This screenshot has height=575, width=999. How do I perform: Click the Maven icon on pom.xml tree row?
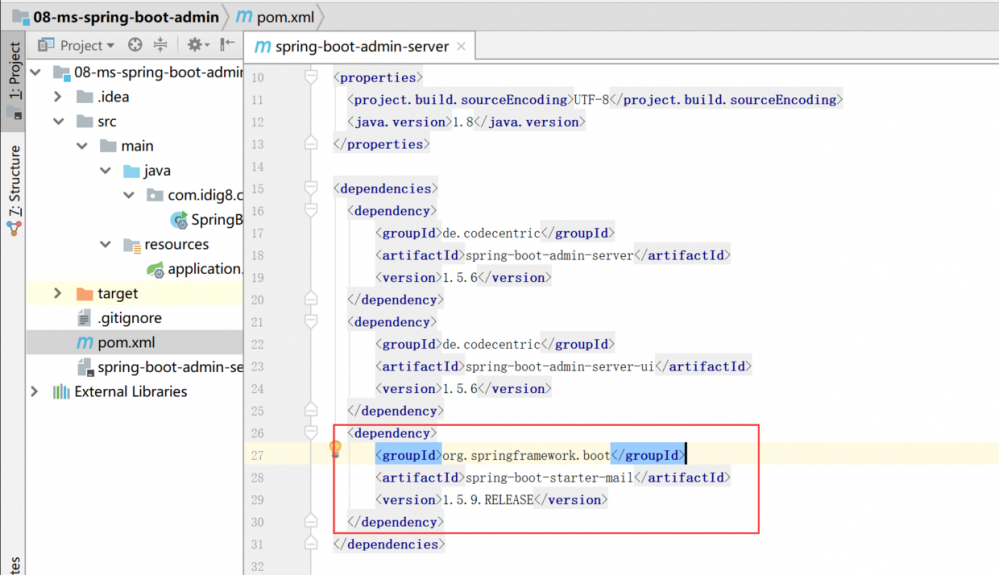85,343
